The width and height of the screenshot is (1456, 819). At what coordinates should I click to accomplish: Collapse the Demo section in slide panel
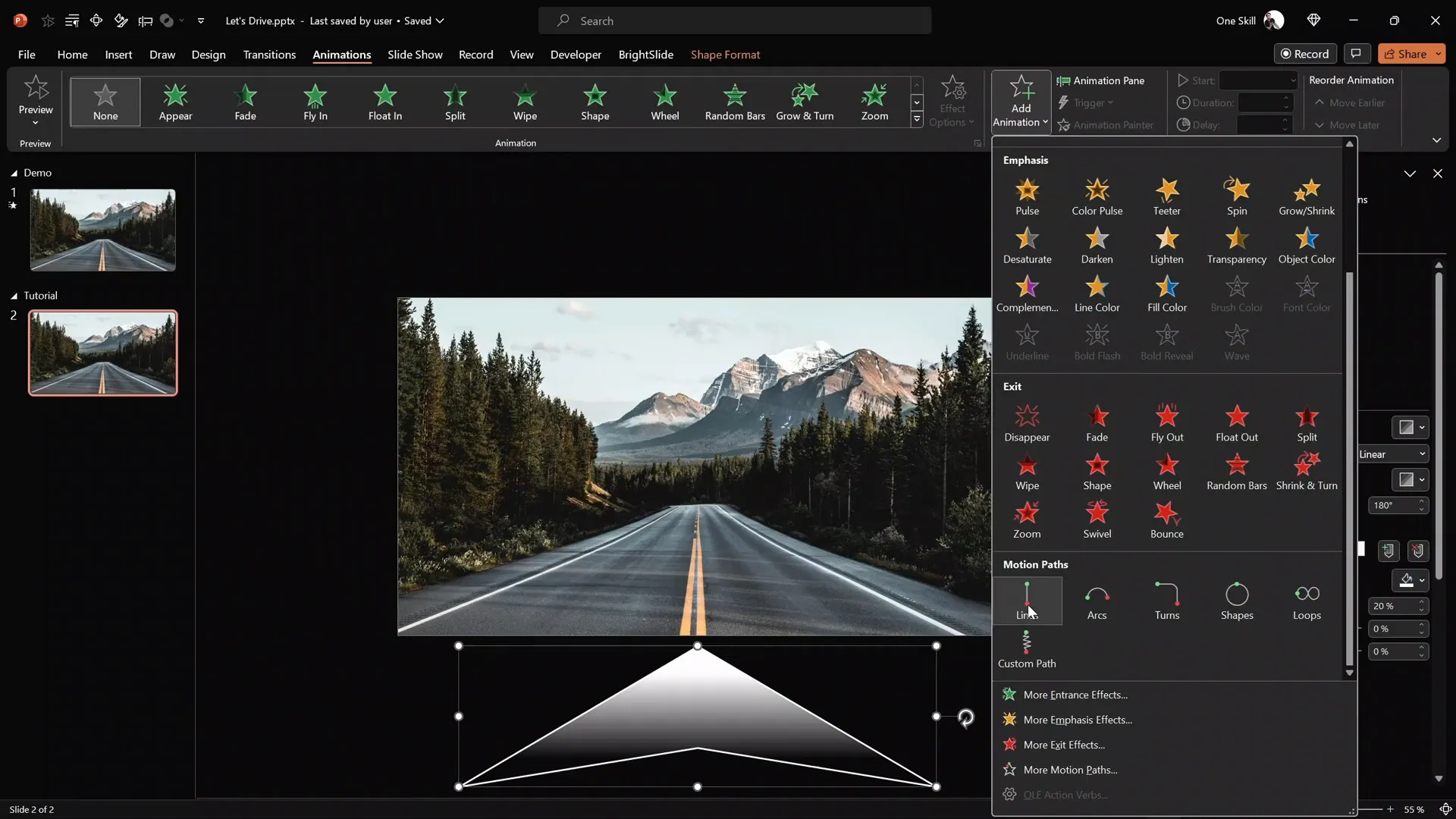14,174
